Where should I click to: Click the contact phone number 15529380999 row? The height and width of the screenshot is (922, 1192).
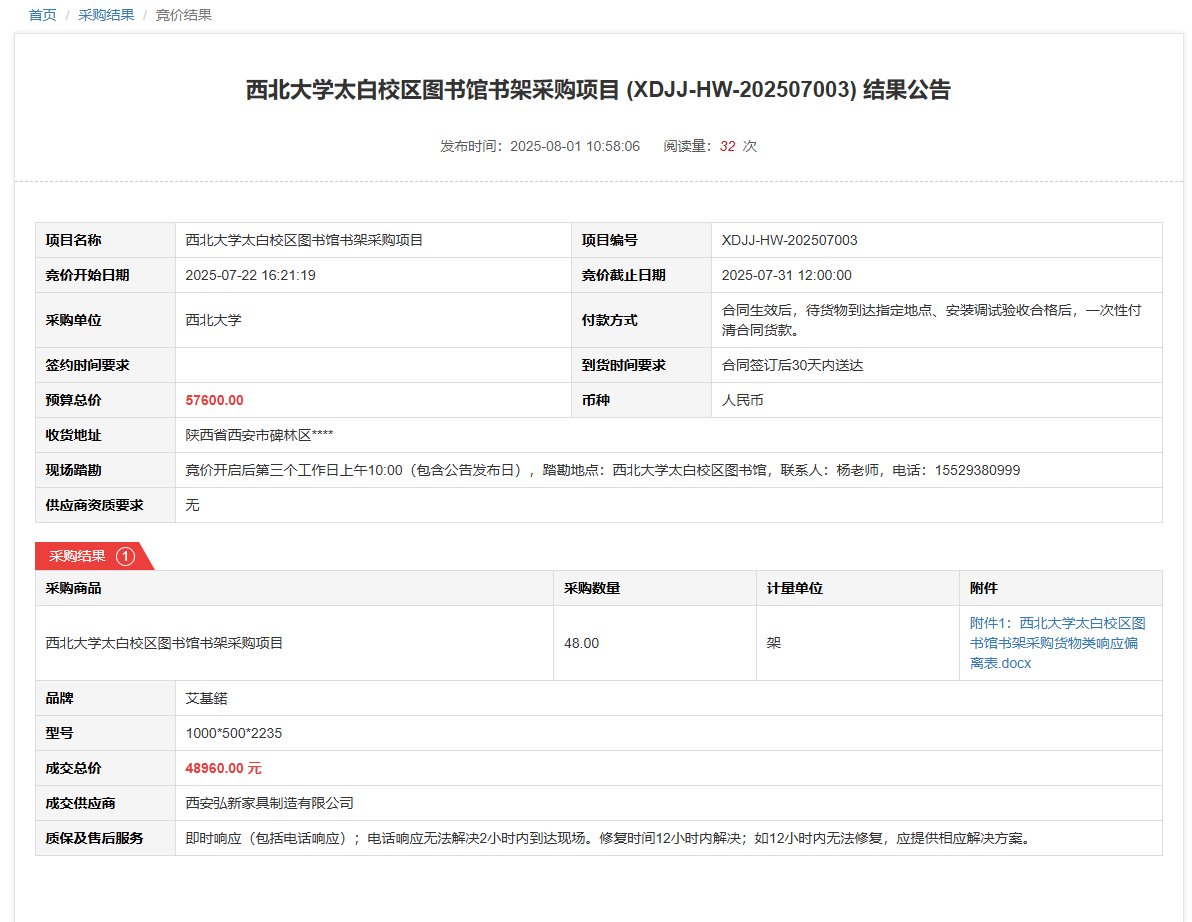[977, 470]
